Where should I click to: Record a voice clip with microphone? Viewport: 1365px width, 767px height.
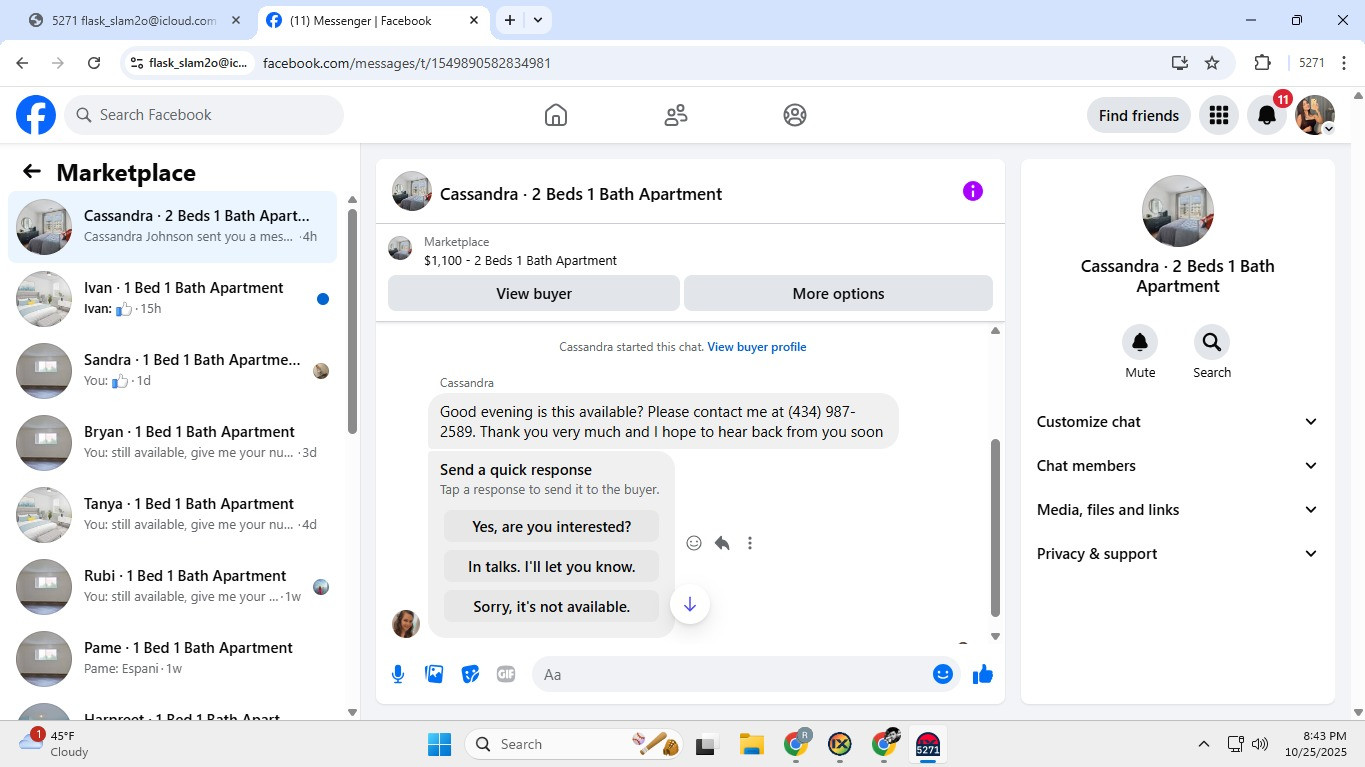point(398,674)
